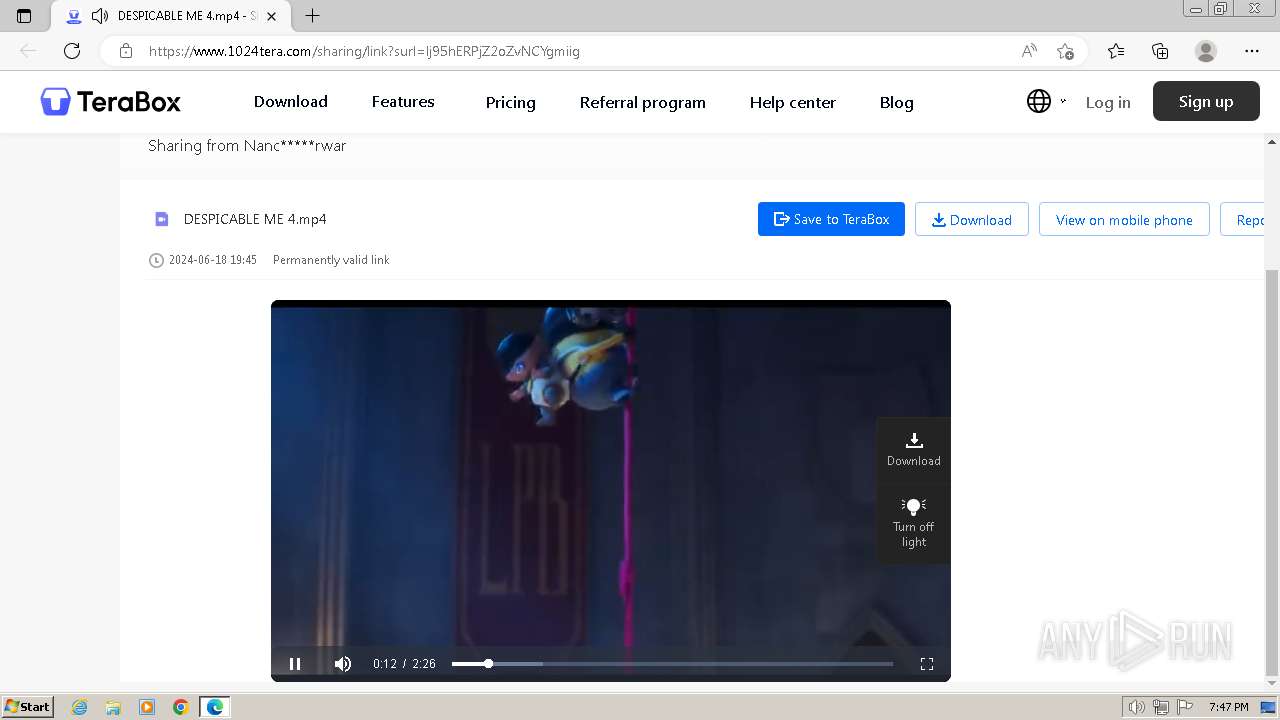Go to the Pricing page
Image resolution: width=1280 pixels, height=720 pixels.
click(x=511, y=102)
